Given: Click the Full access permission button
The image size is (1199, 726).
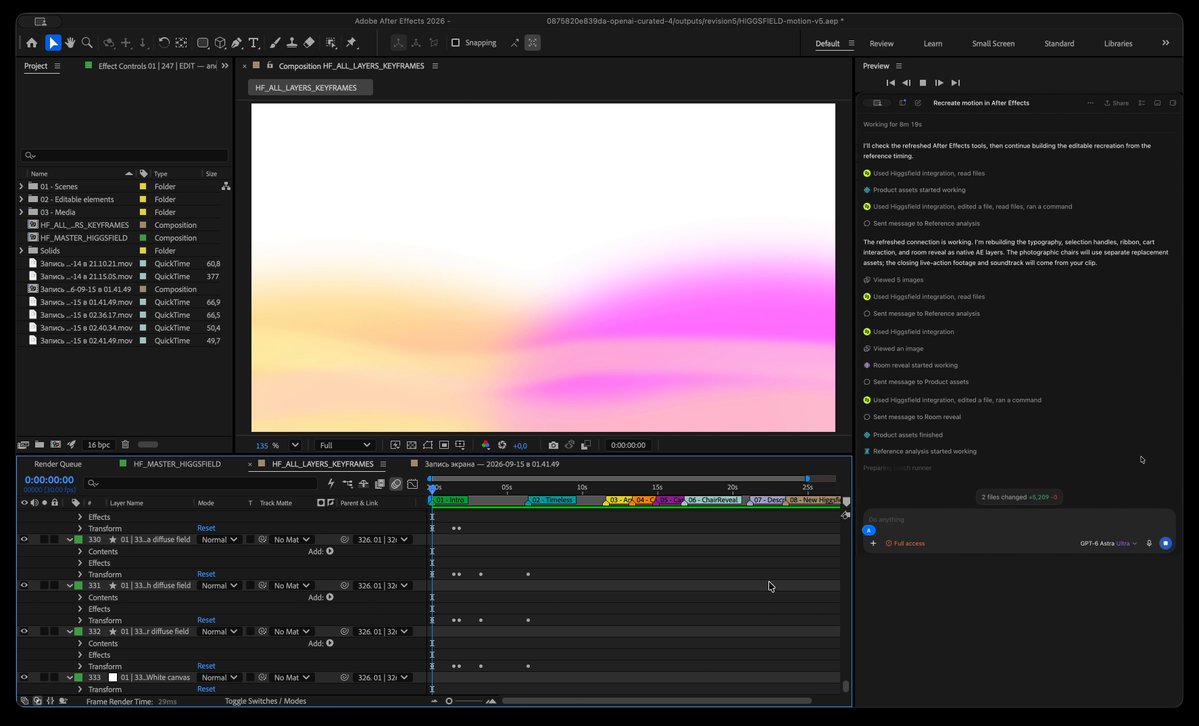Looking at the screenshot, I should [905, 543].
